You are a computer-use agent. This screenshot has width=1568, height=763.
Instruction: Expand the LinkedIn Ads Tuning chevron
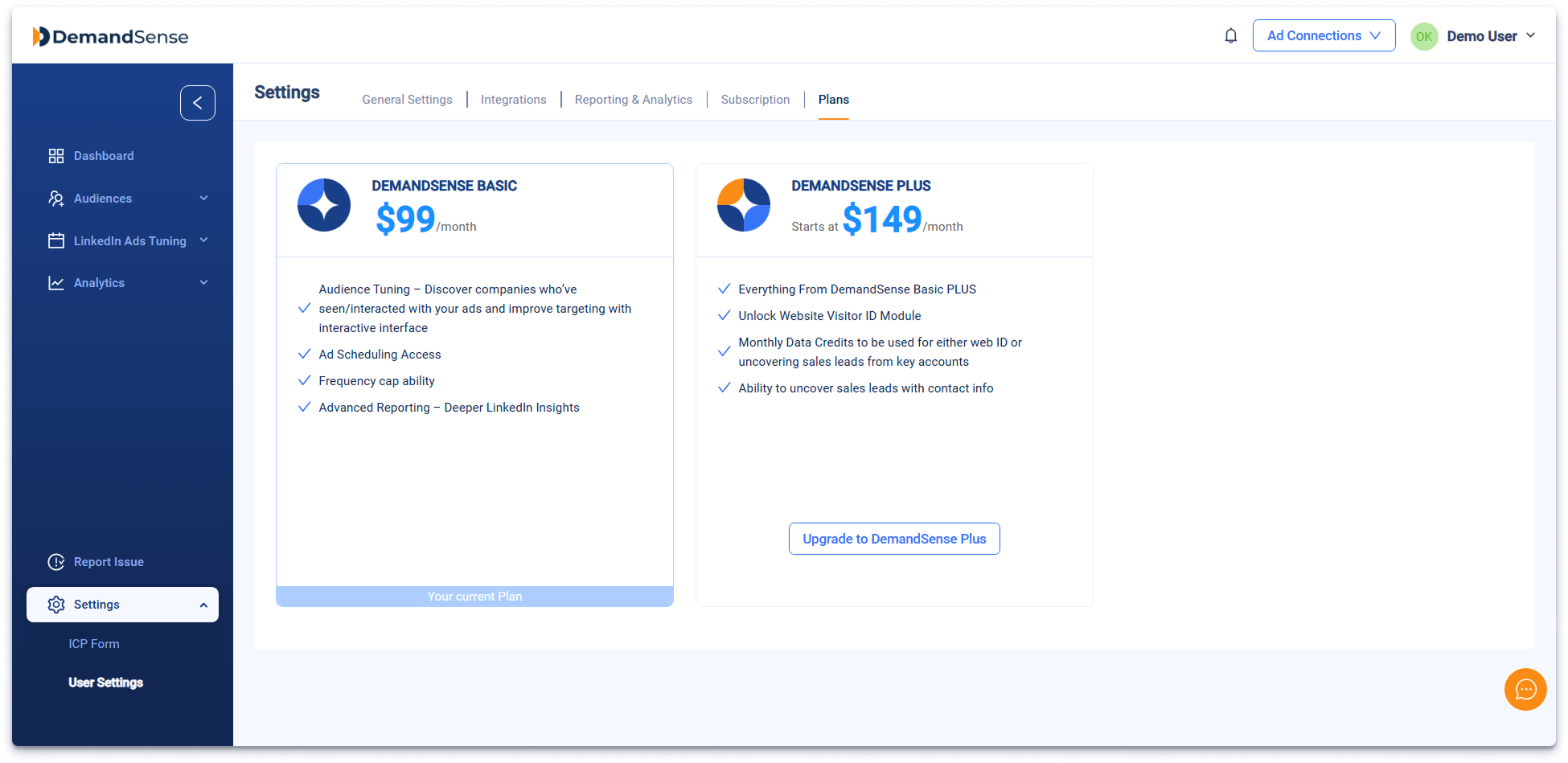pos(203,240)
